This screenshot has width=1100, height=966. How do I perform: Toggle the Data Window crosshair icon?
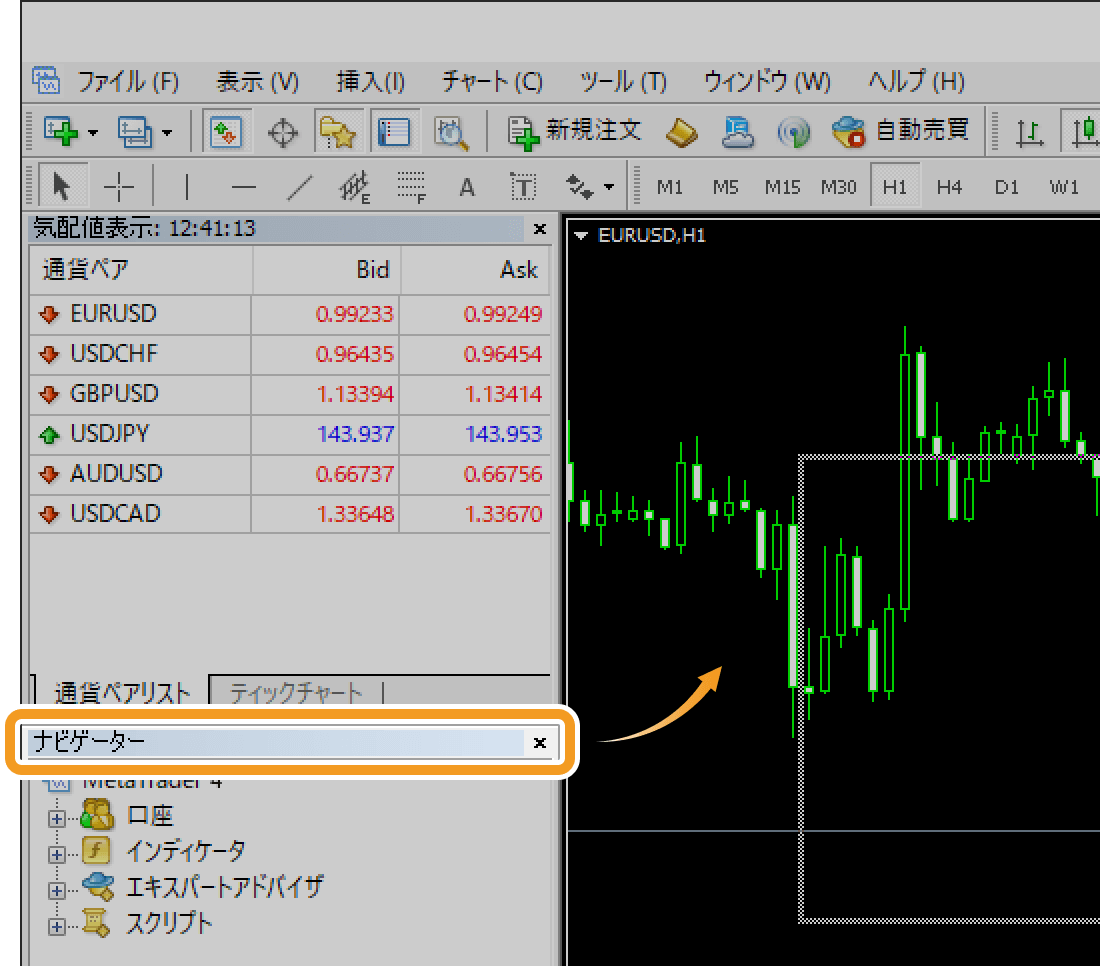(x=283, y=131)
